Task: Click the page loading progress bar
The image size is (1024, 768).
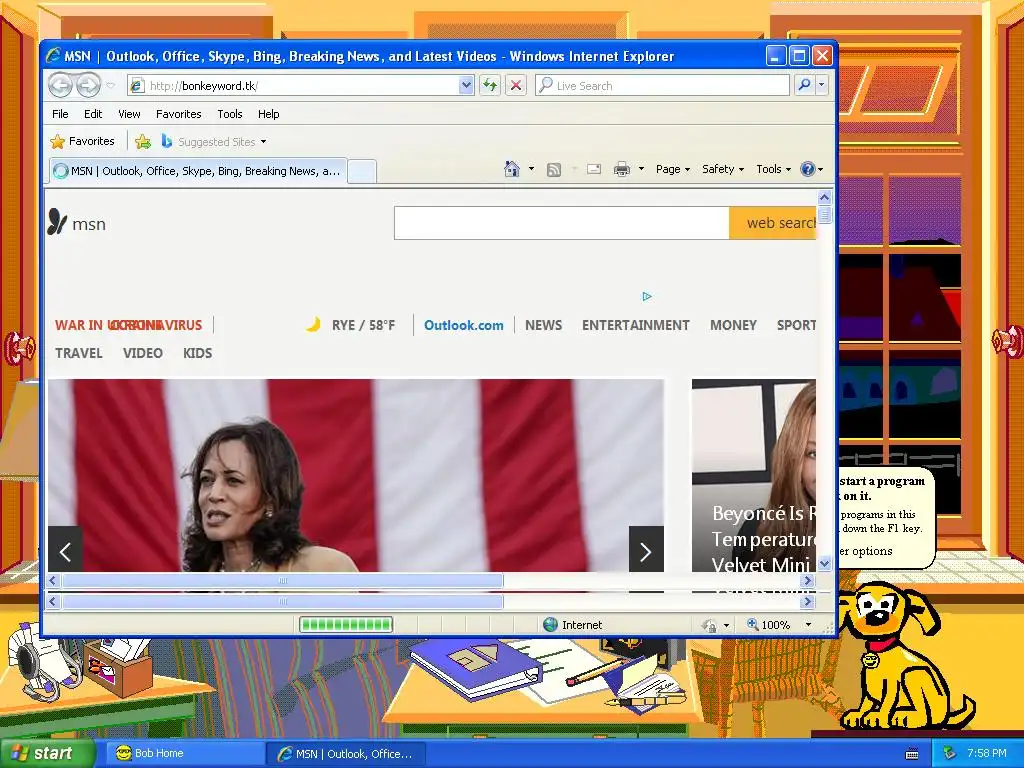Action: pos(345,625)
